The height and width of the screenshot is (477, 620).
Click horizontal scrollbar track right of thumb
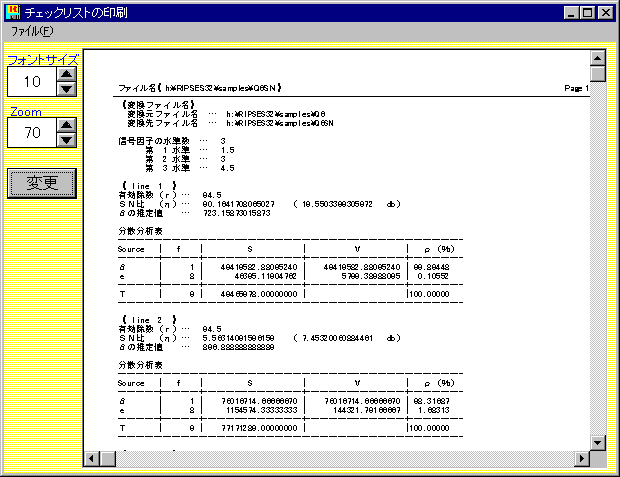click(340, 458)
